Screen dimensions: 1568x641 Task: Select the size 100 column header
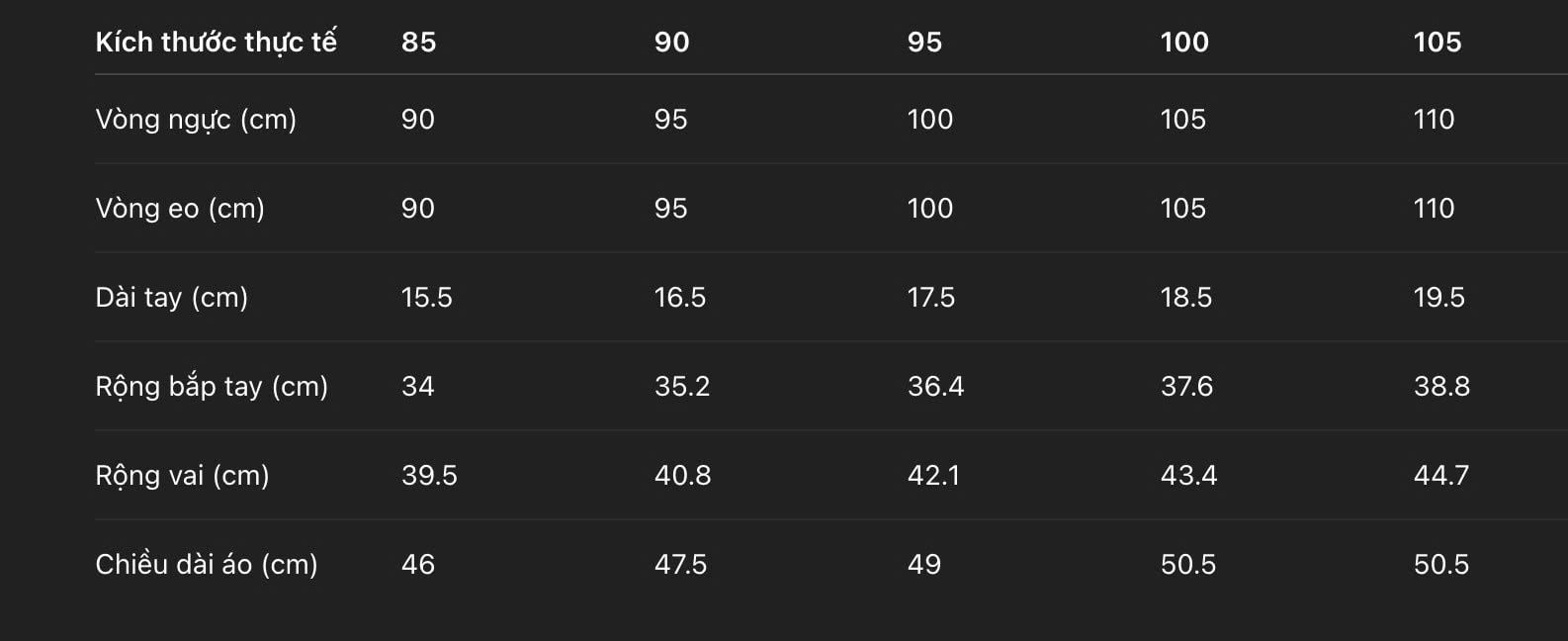[1183, 42]
